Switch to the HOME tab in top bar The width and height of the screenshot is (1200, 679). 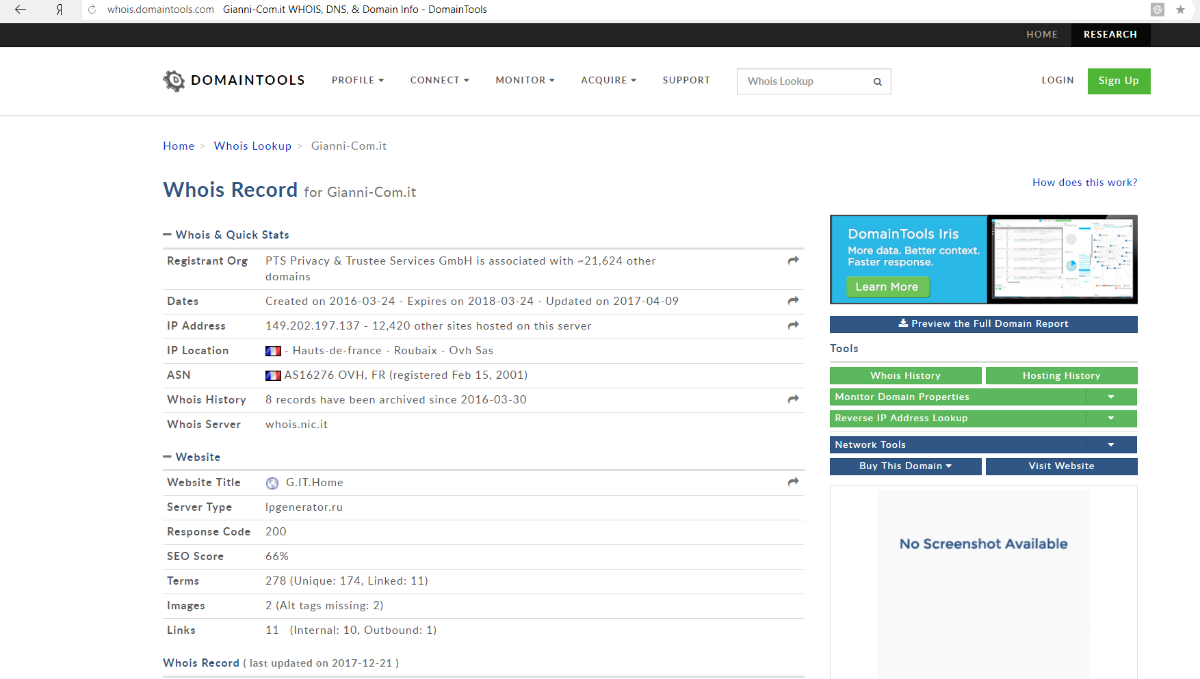(x=1042, y=34)
